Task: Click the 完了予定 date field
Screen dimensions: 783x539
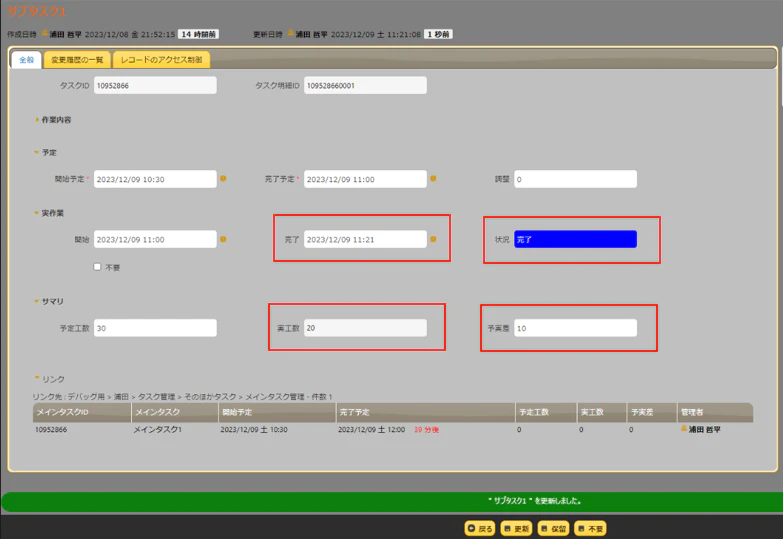Action: click(x=366, y=179)
